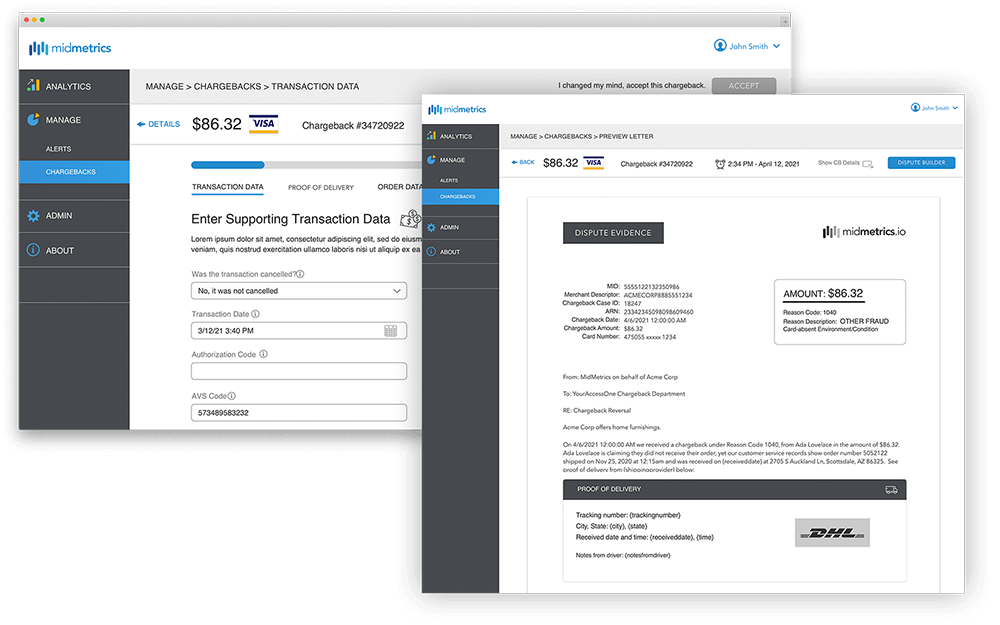Switch to Proof of Delivery tab
Image resolution: width=1000 pixels, height=625 pixels.
click(321, 188)
